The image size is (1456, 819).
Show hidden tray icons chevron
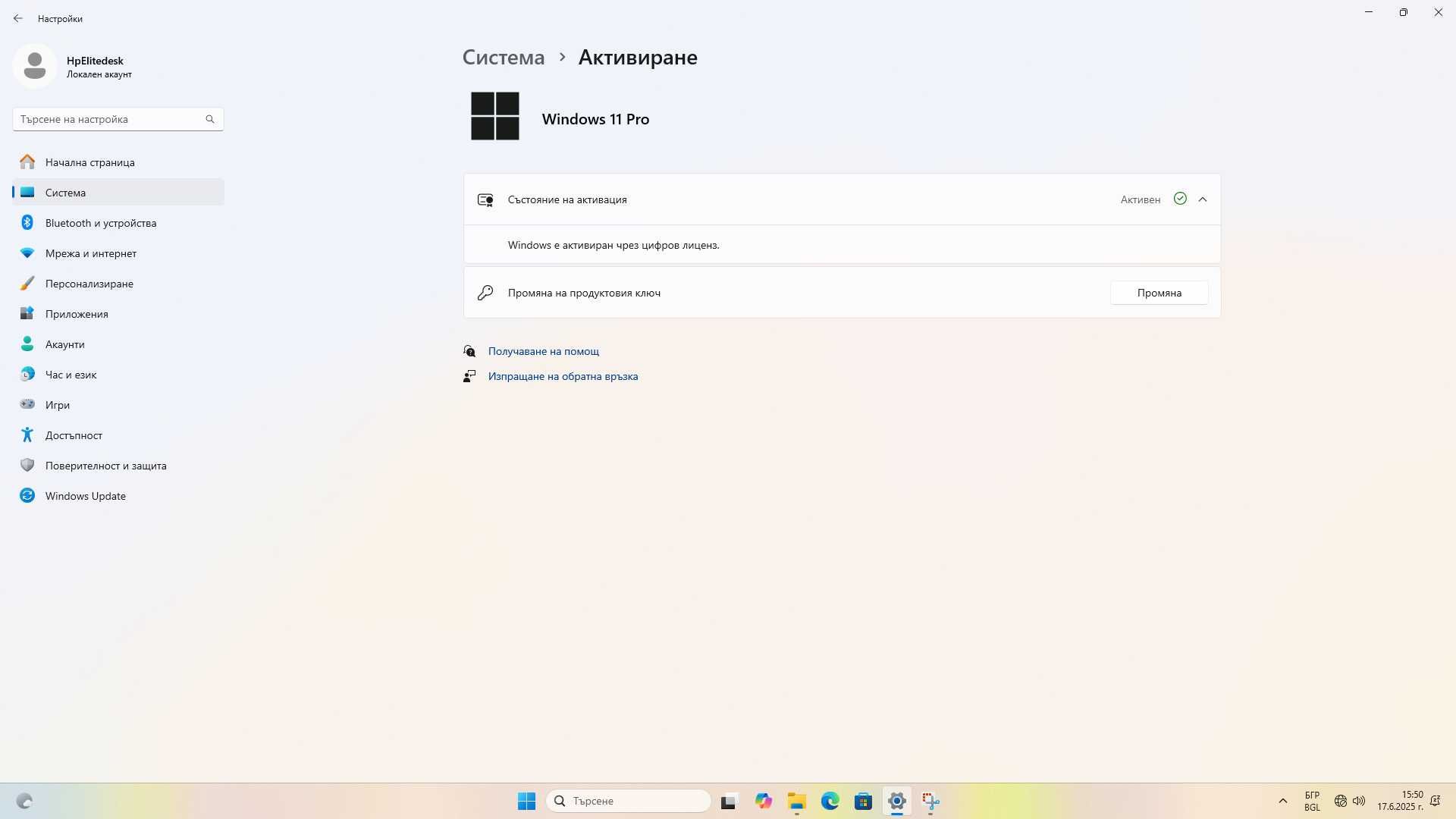pos(1283,801)
